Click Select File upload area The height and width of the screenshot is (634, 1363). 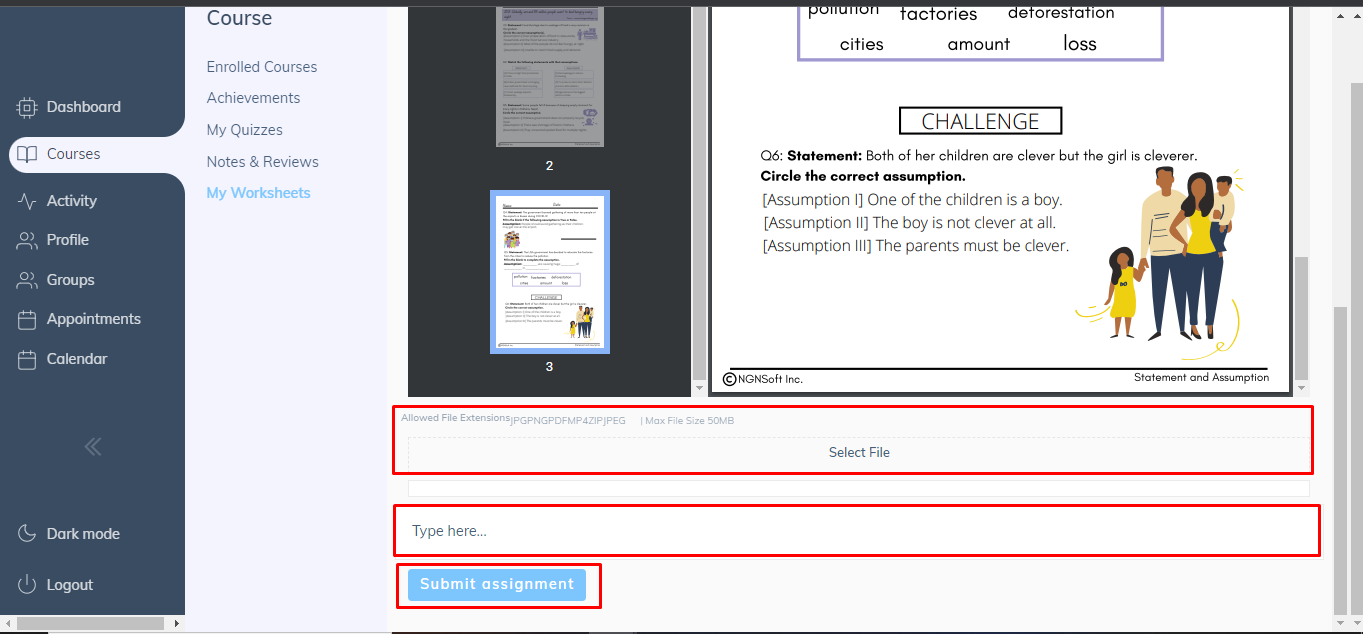(x=858, y=453)
